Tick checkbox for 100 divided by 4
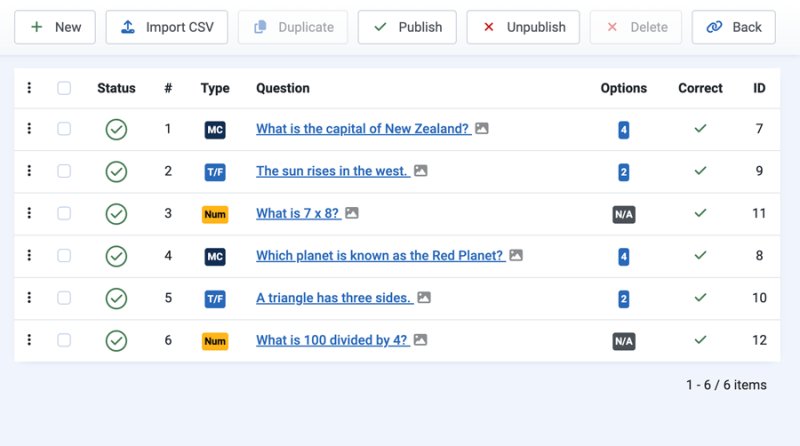 coord(64,340)
